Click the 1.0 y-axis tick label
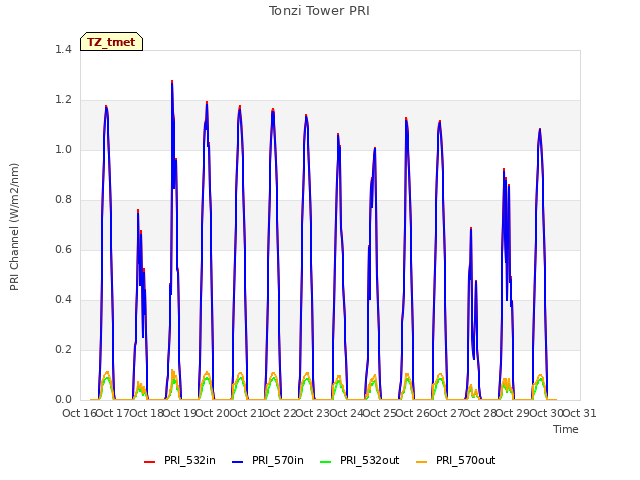 tap(63, 149)
